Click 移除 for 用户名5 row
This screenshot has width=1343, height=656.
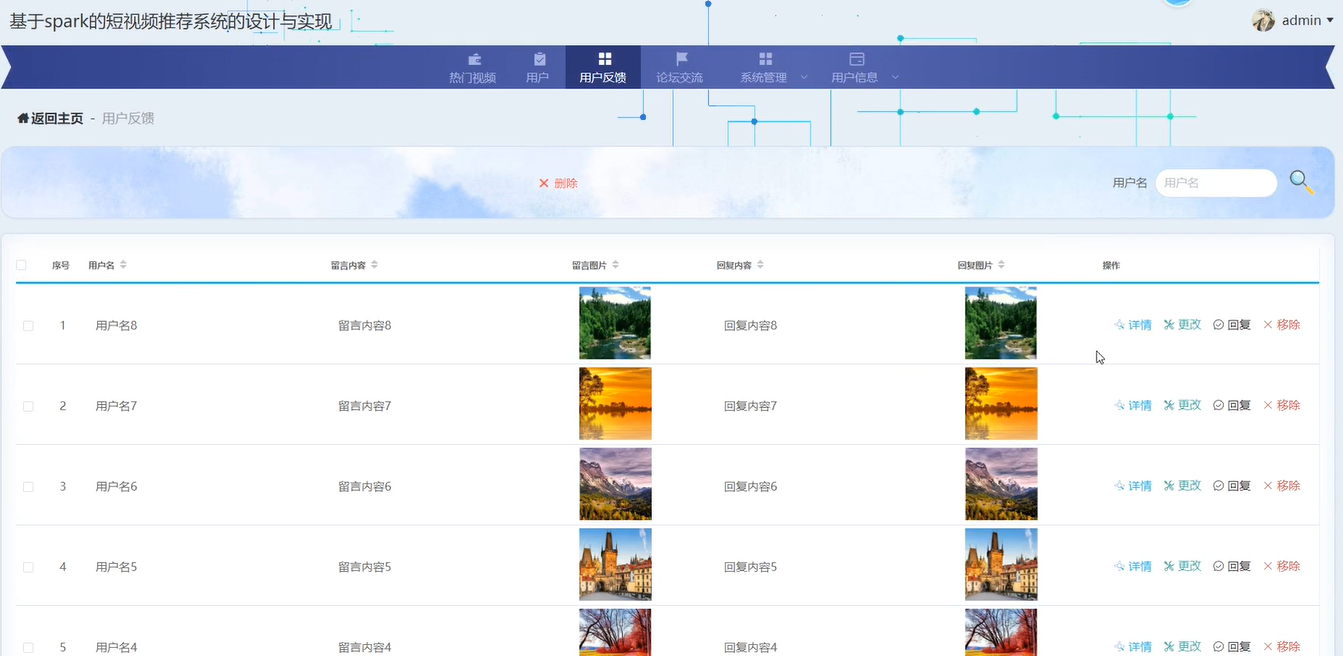pos(1282,566)
